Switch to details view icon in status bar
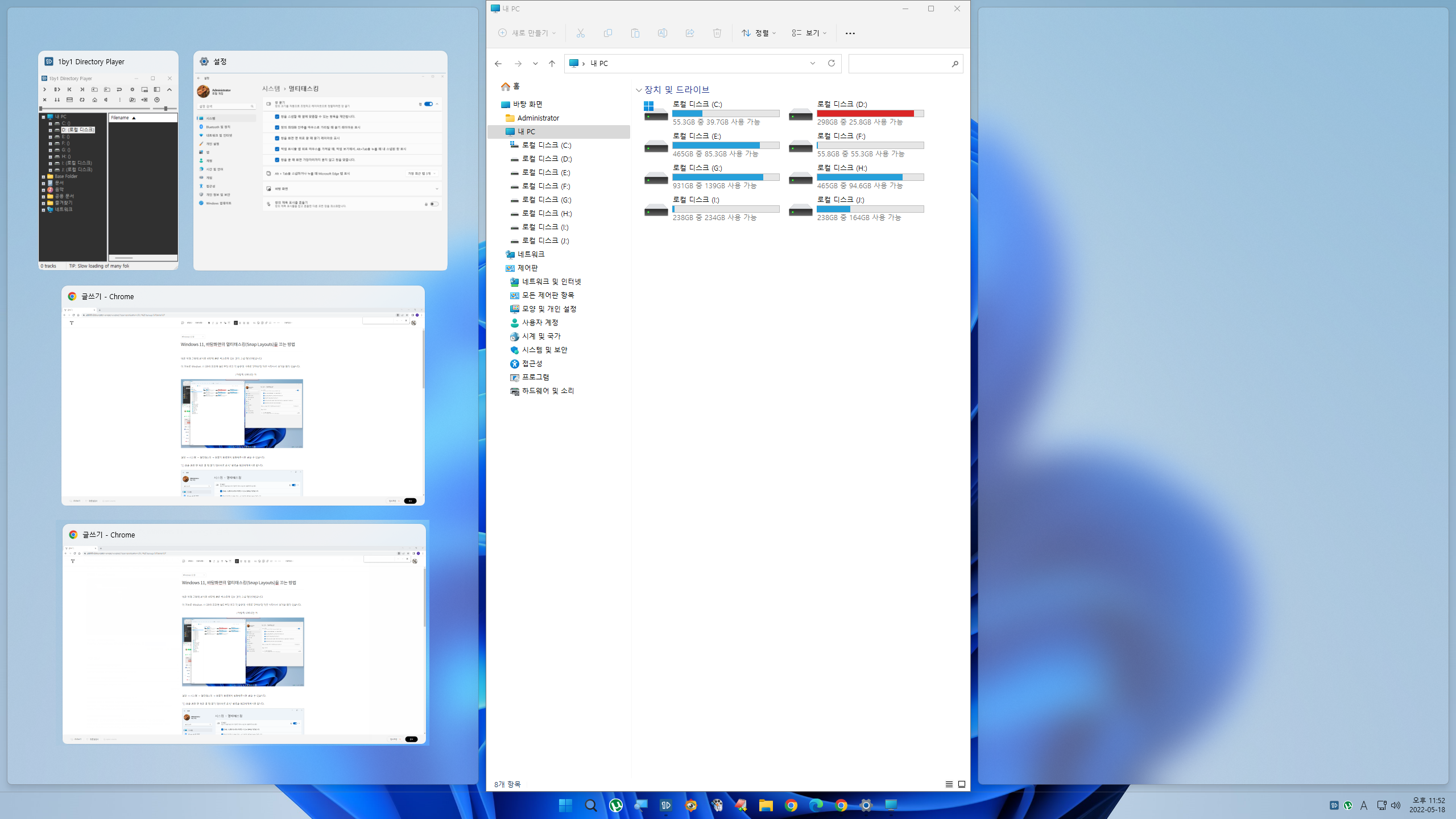This screenshot has height=819, width=1456. coord(949,784)
